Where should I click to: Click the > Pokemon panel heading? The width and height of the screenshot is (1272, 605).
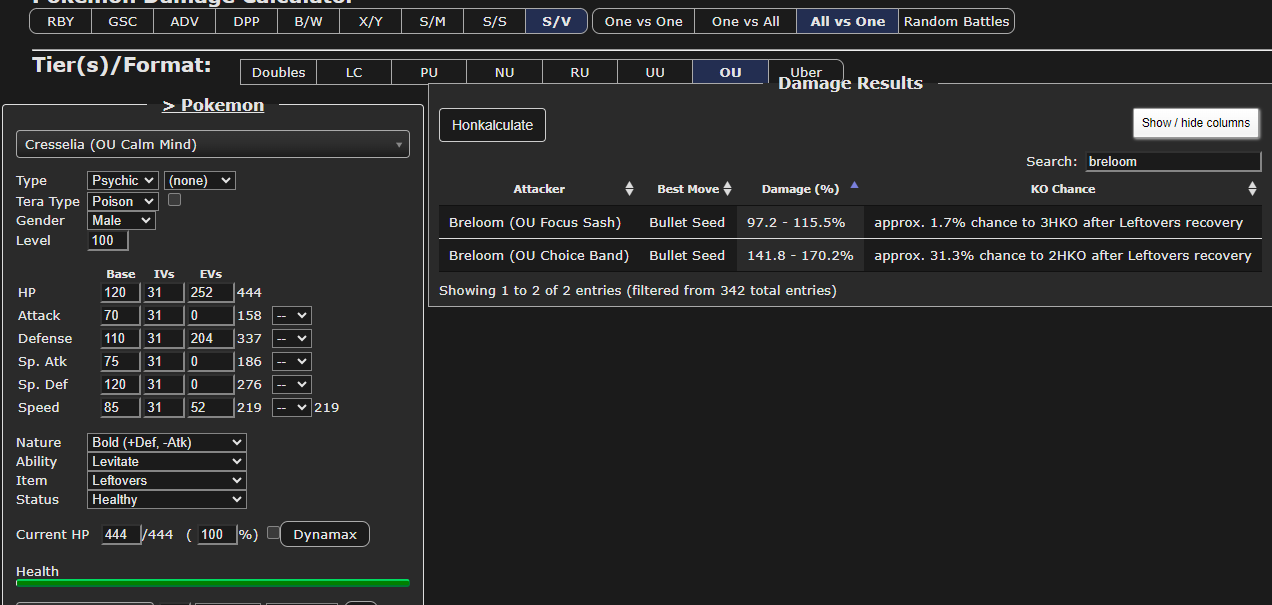coord(213,105)
